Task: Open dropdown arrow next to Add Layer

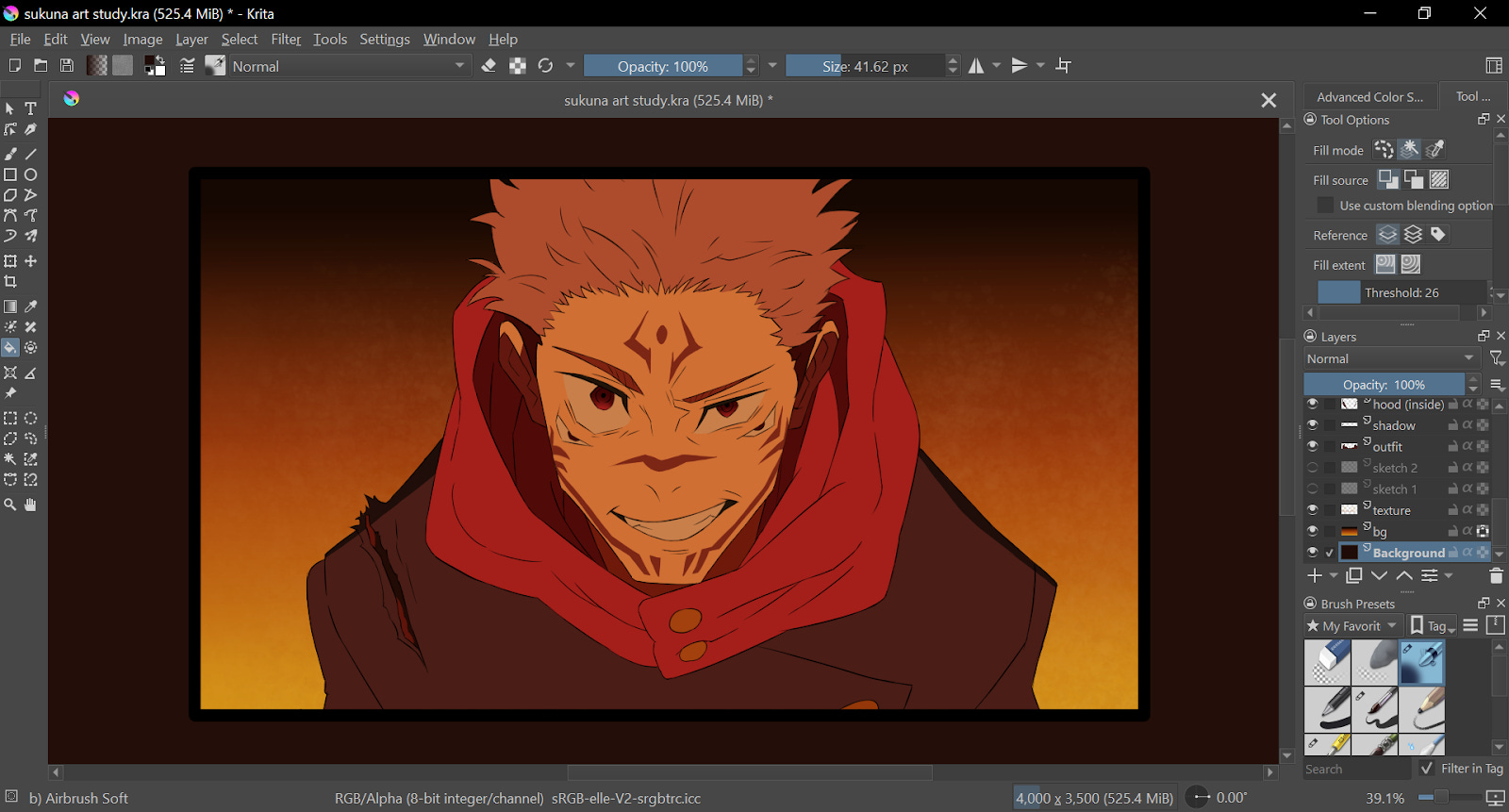Action: click(1334, 575)
